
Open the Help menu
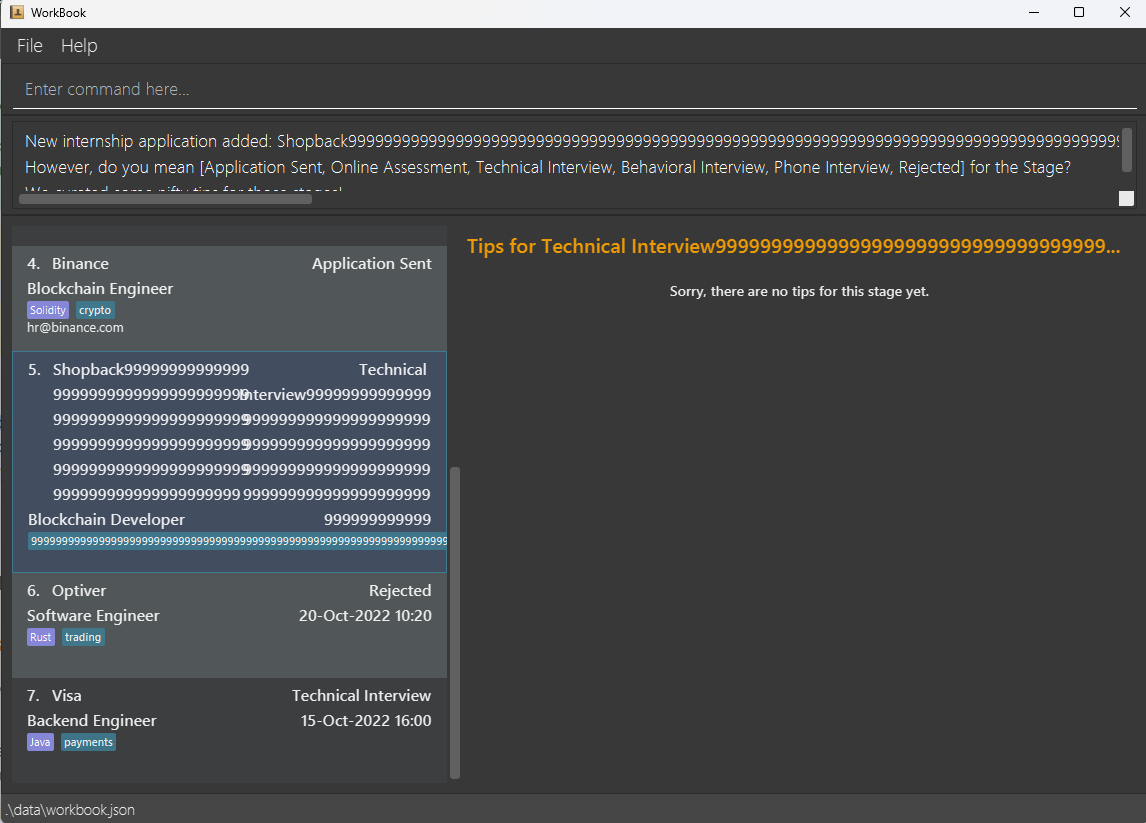(x=79, y=46)
